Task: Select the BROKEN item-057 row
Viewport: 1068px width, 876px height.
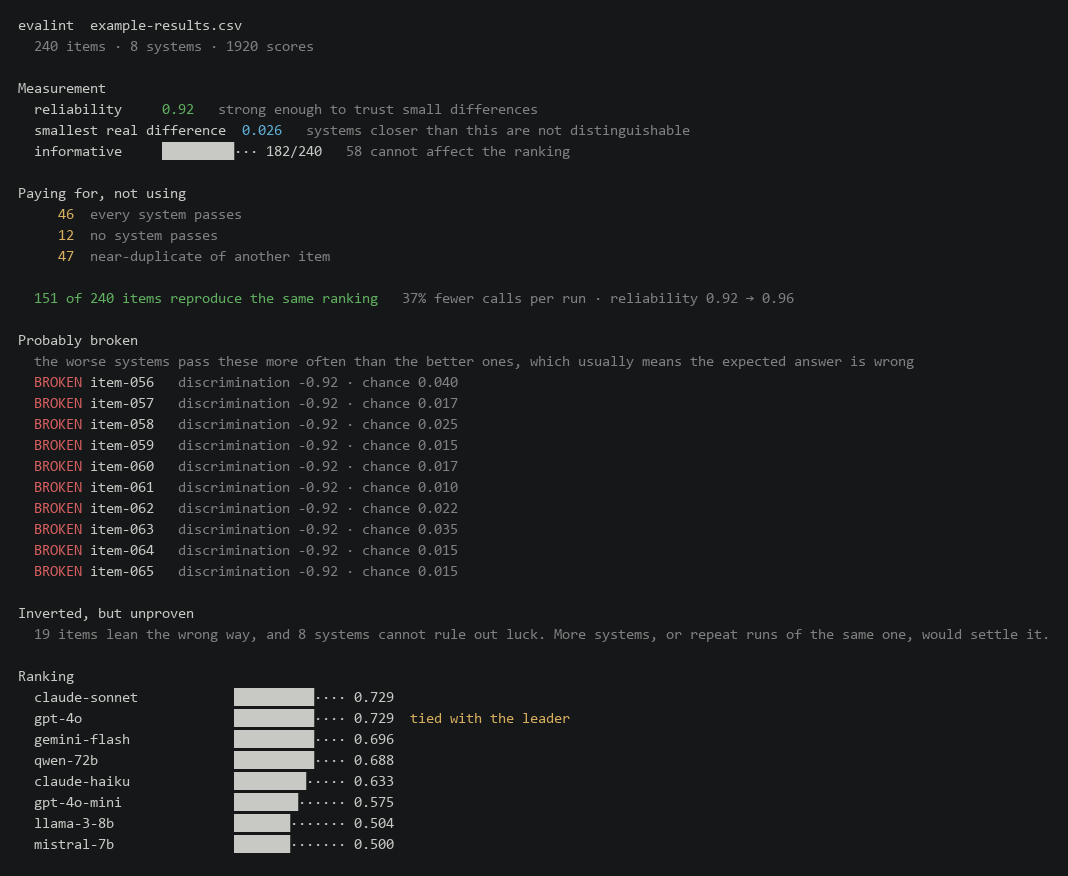Action: pyautogui.click(x=246, y=403)
